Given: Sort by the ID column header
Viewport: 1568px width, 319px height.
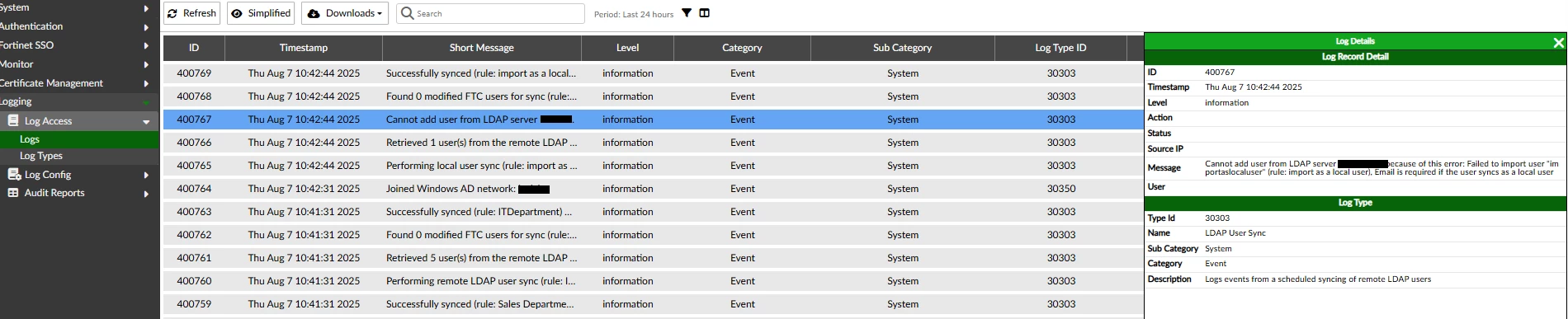Looking at the screenshot, I should point(194,48).
